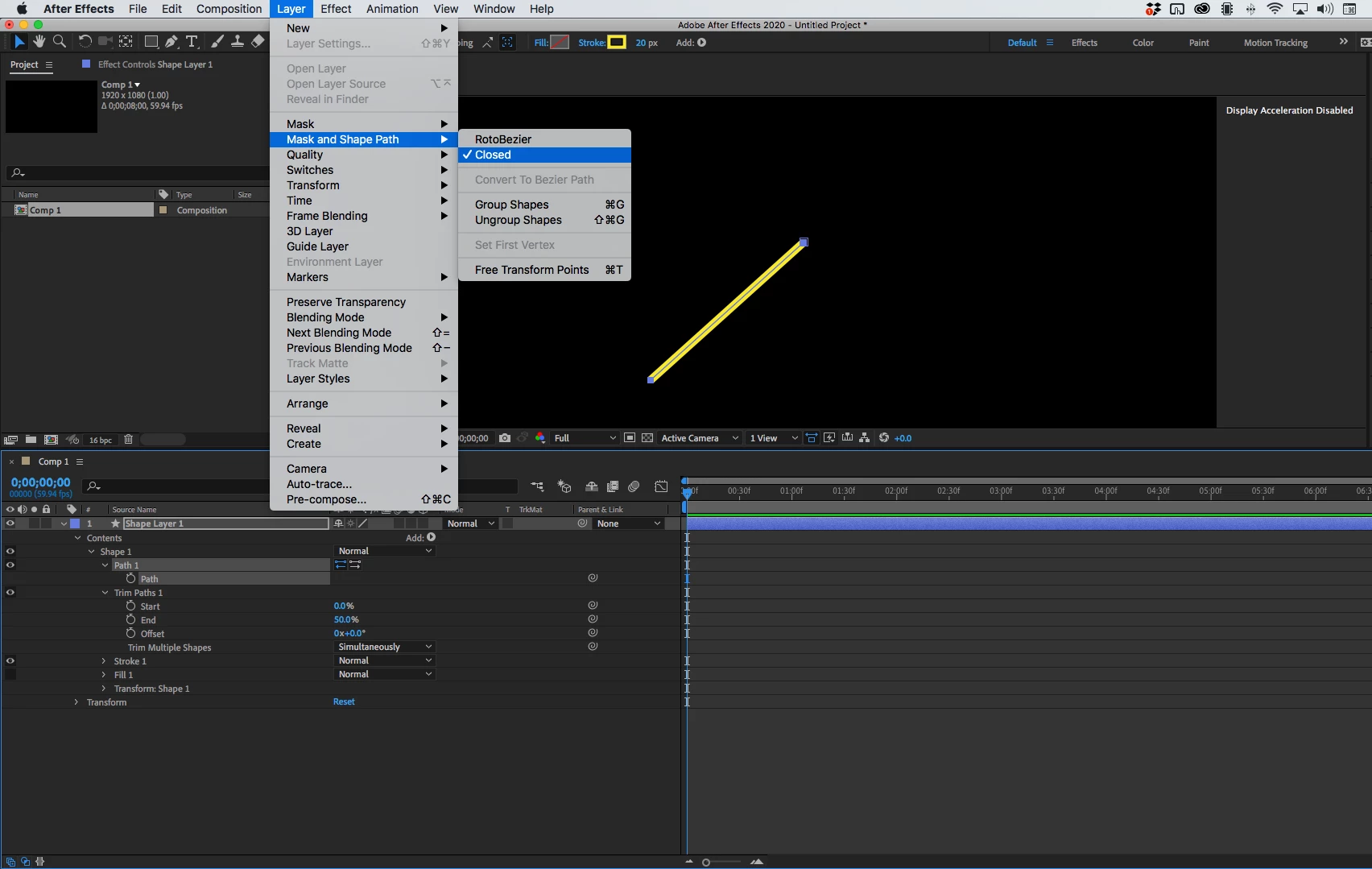Hide Shape Layer 1 with eye icon
This screenshot has height=869, width=1372.
click(10, 523)
